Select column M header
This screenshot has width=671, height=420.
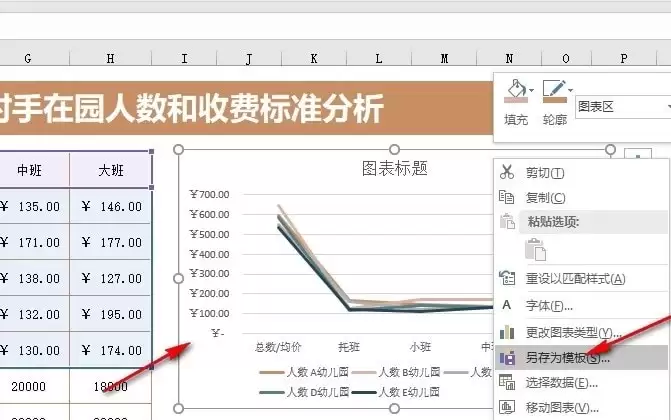coord(444,59)
